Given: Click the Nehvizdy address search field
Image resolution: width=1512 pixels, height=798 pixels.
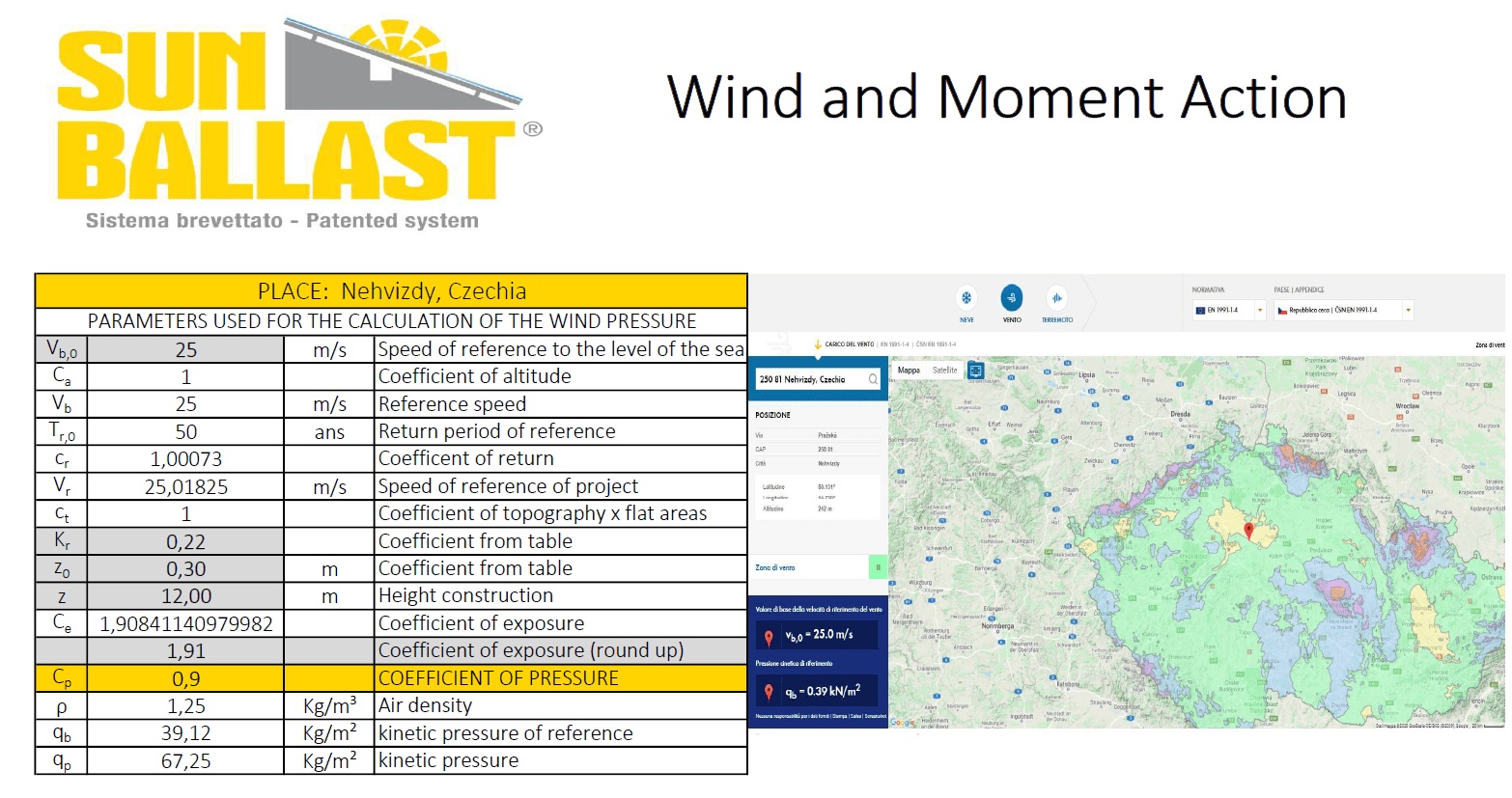Looking at the screenshot, I should [809, 379].
